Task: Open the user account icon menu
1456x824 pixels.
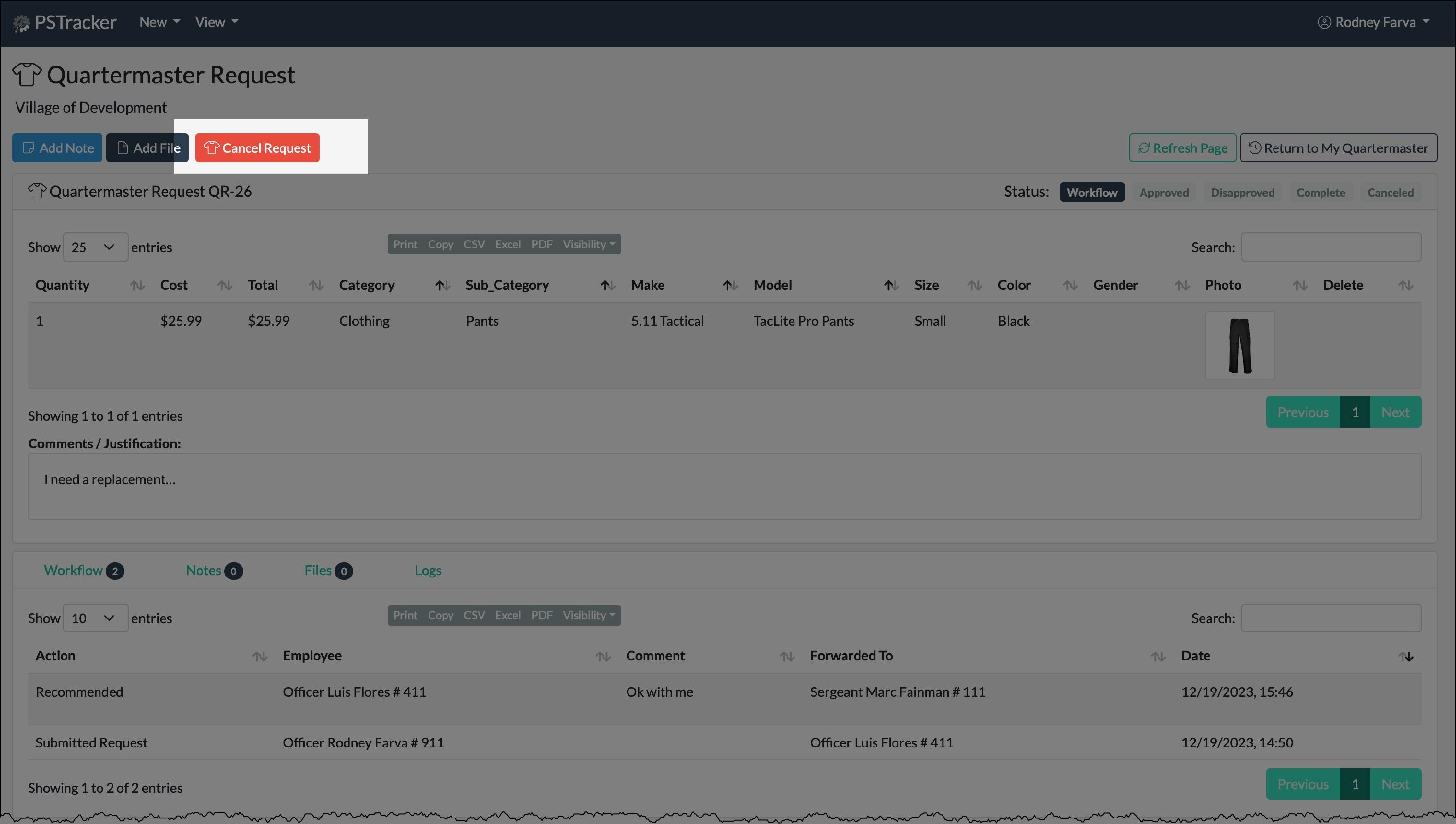Action: click(1324, 22)
